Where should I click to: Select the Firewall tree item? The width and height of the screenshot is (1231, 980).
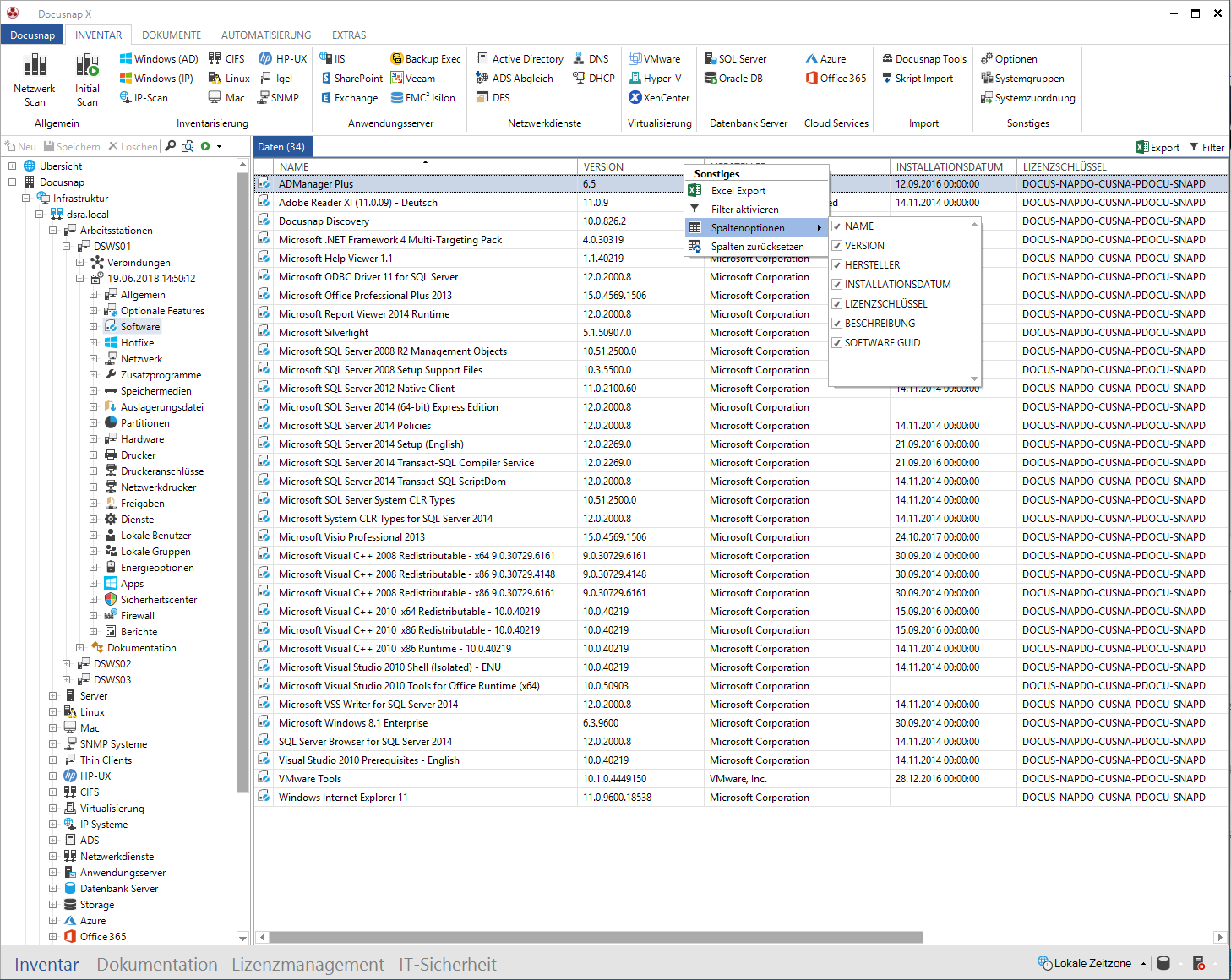pyautogui.click(x=137, y=616)
